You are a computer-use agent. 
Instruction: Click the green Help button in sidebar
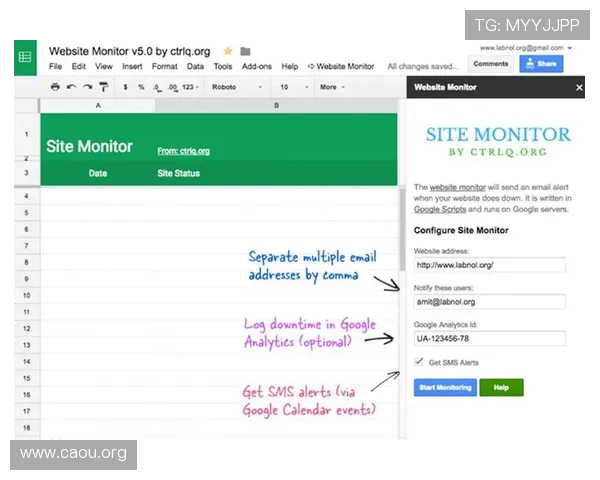tap(501, 387)
